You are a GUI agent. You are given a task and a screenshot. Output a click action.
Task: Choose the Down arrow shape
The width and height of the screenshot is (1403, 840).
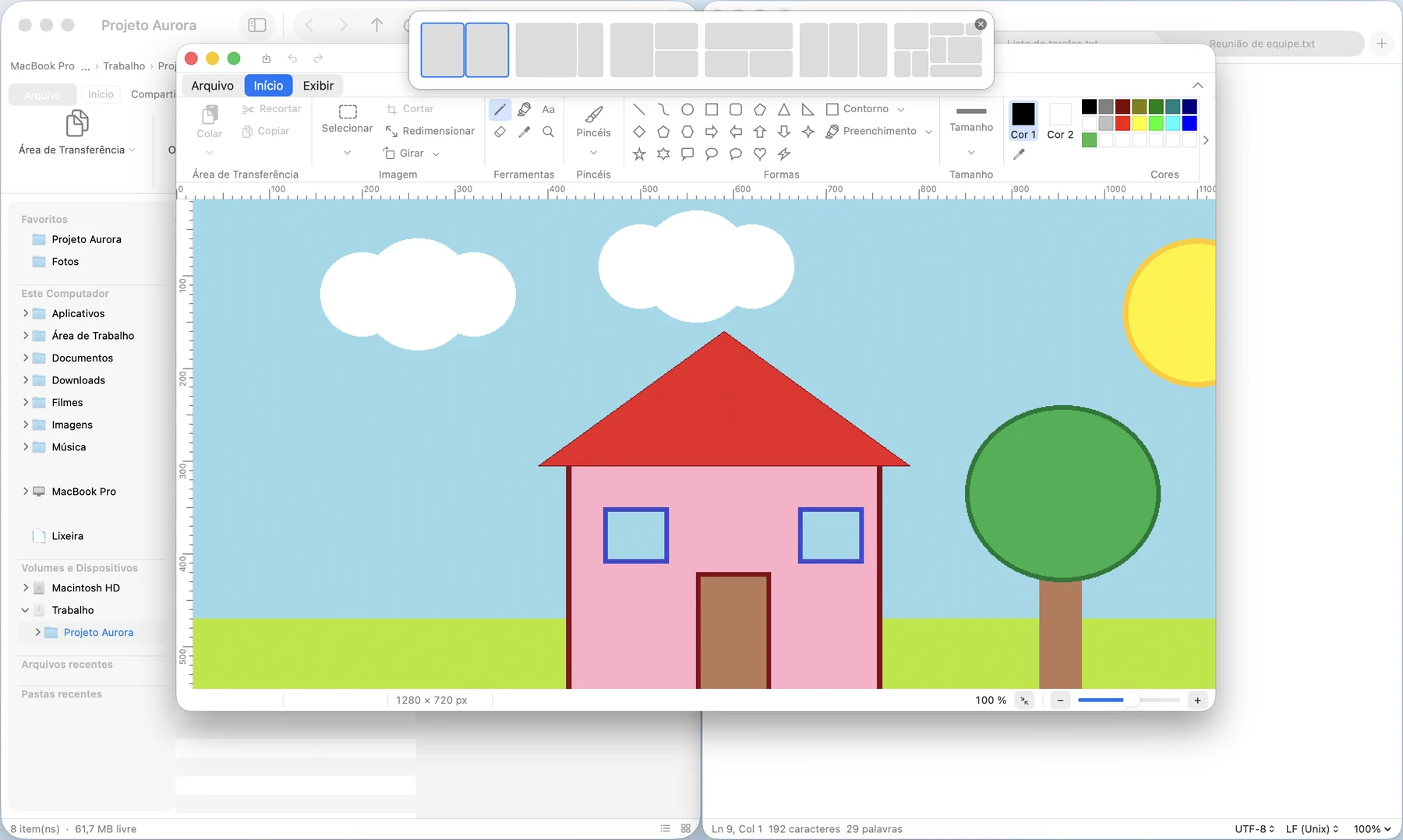click(784, 132)
